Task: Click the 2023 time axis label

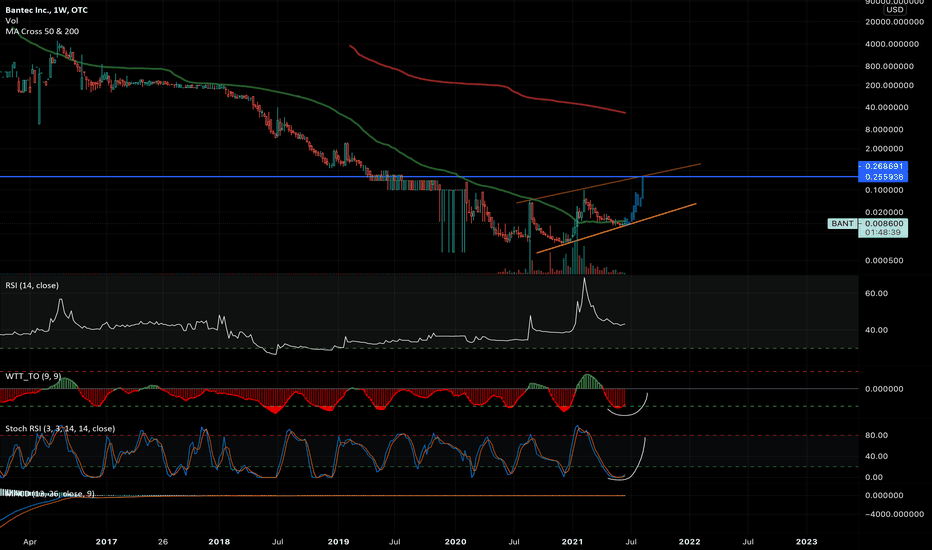Action: pyautogui.click(x=807, y=542)
